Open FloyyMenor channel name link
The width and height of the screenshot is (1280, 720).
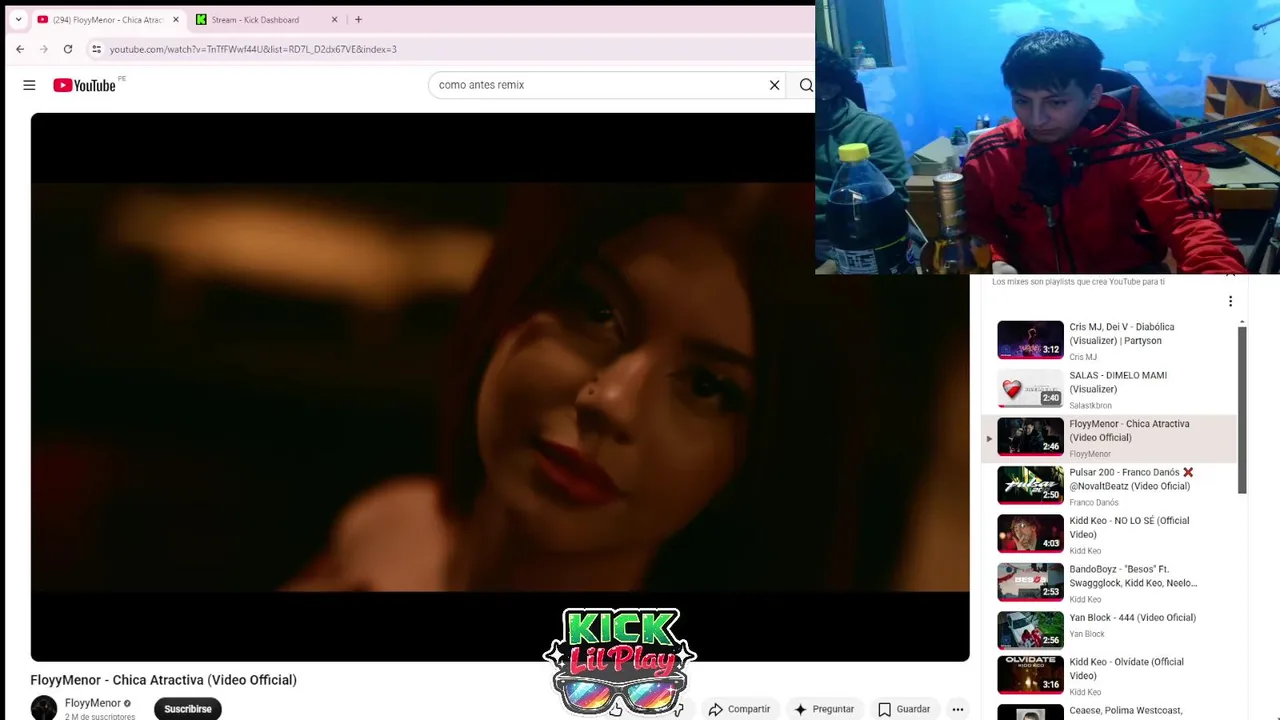pos(93,703)
